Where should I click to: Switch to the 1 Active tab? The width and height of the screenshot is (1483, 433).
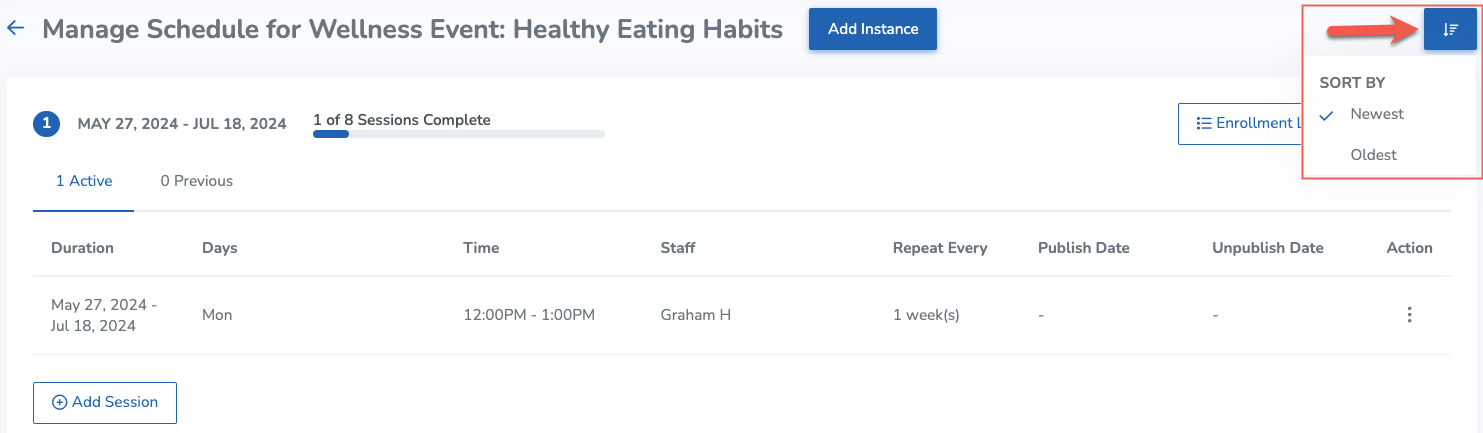[84, 182]
